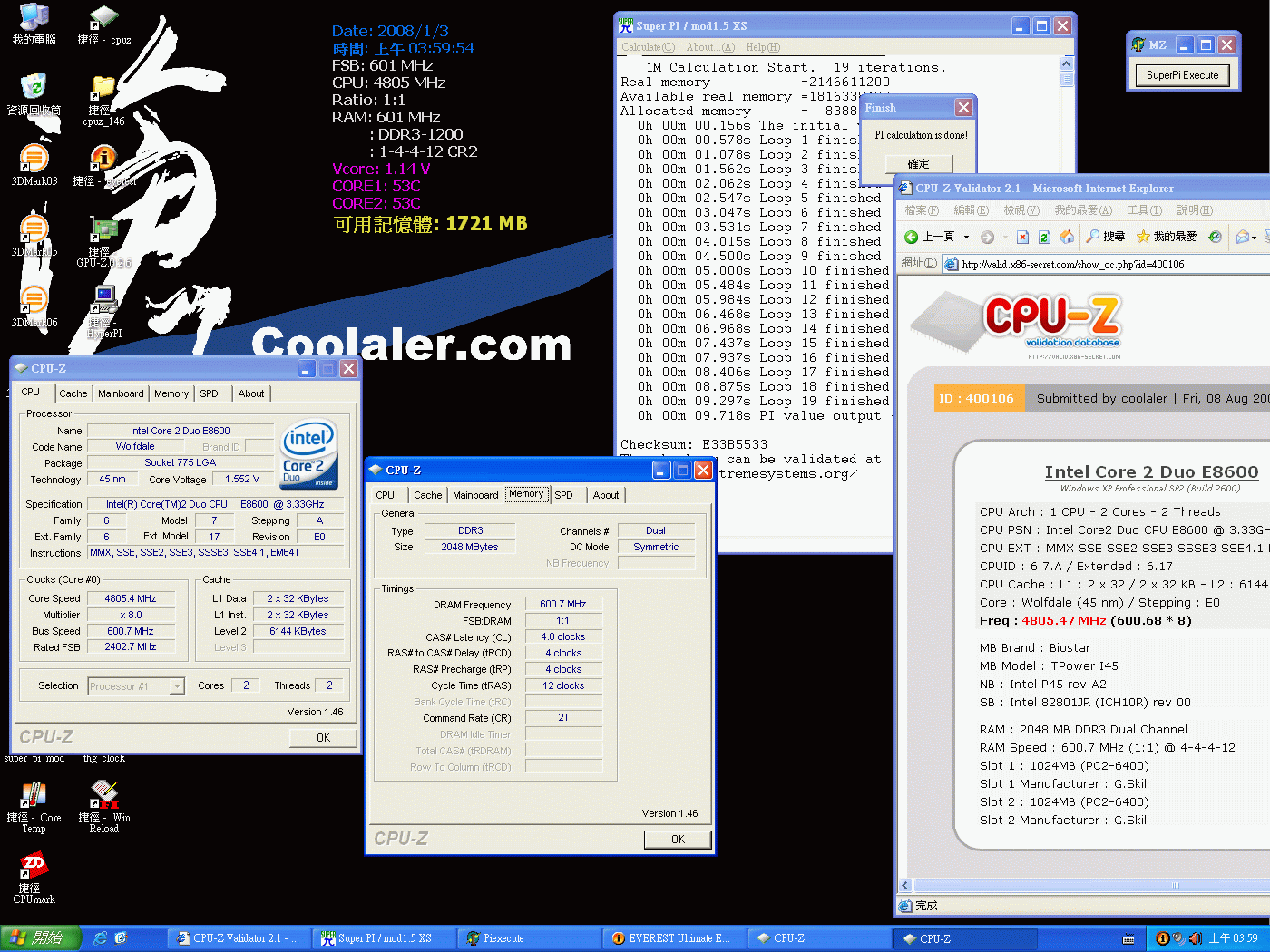
Task: Click the taskbar clock showing 03:59
Action: 1233,938
